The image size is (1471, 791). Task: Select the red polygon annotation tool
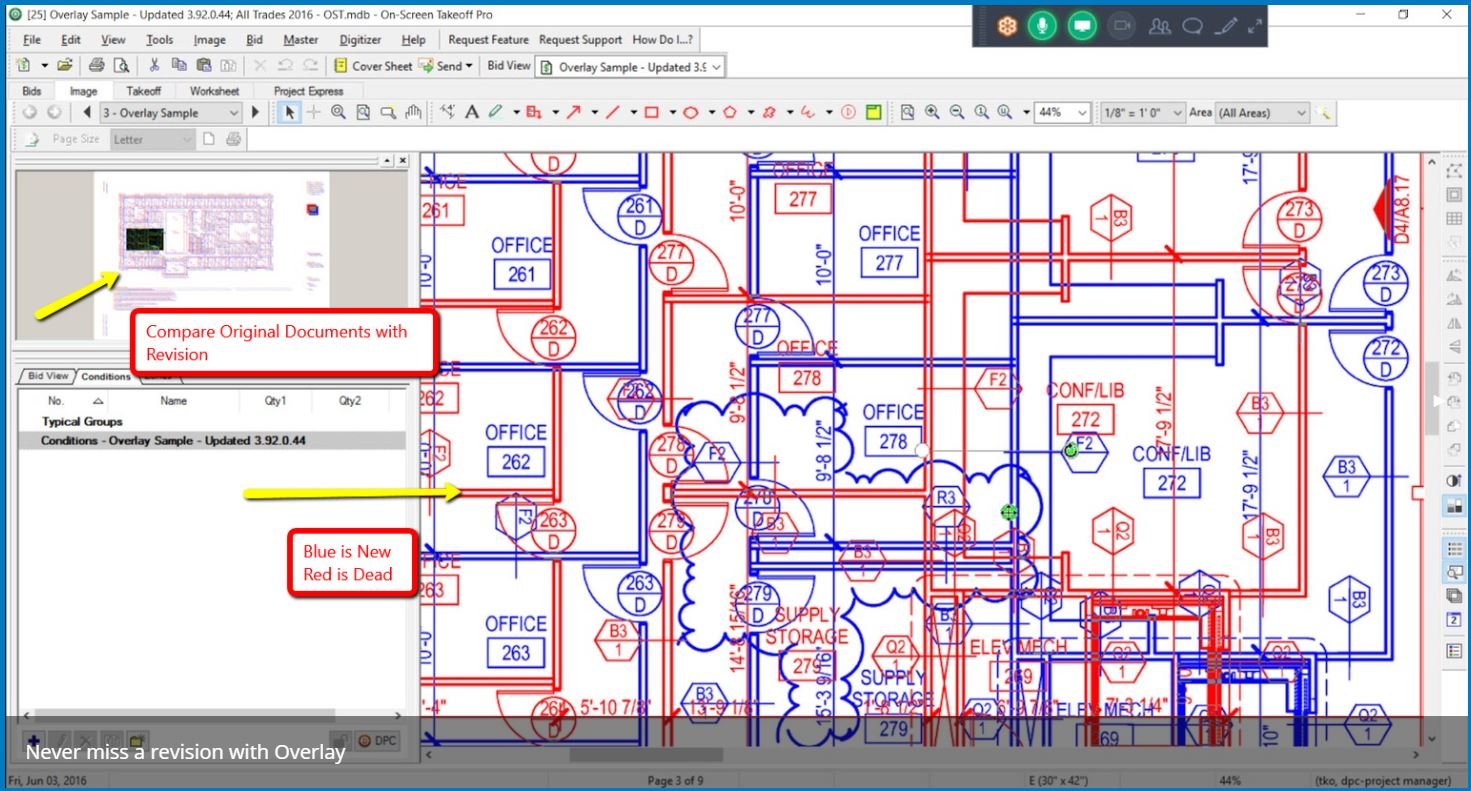pyautogui.click(x=730, y=113)
